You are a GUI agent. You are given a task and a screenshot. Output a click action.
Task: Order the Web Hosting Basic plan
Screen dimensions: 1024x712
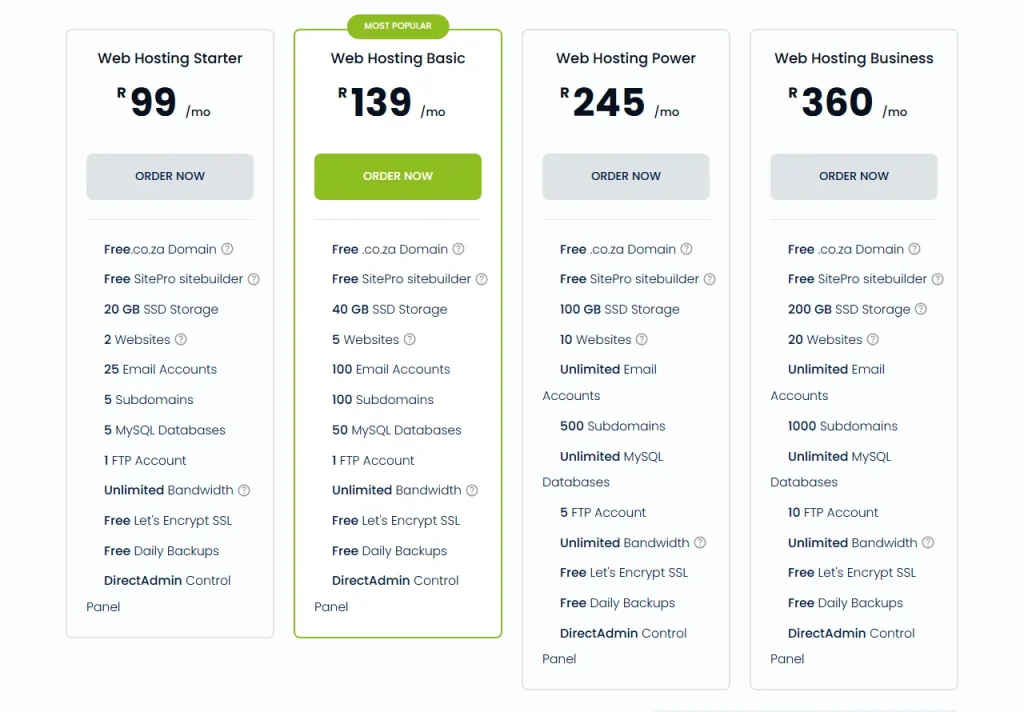398,176
